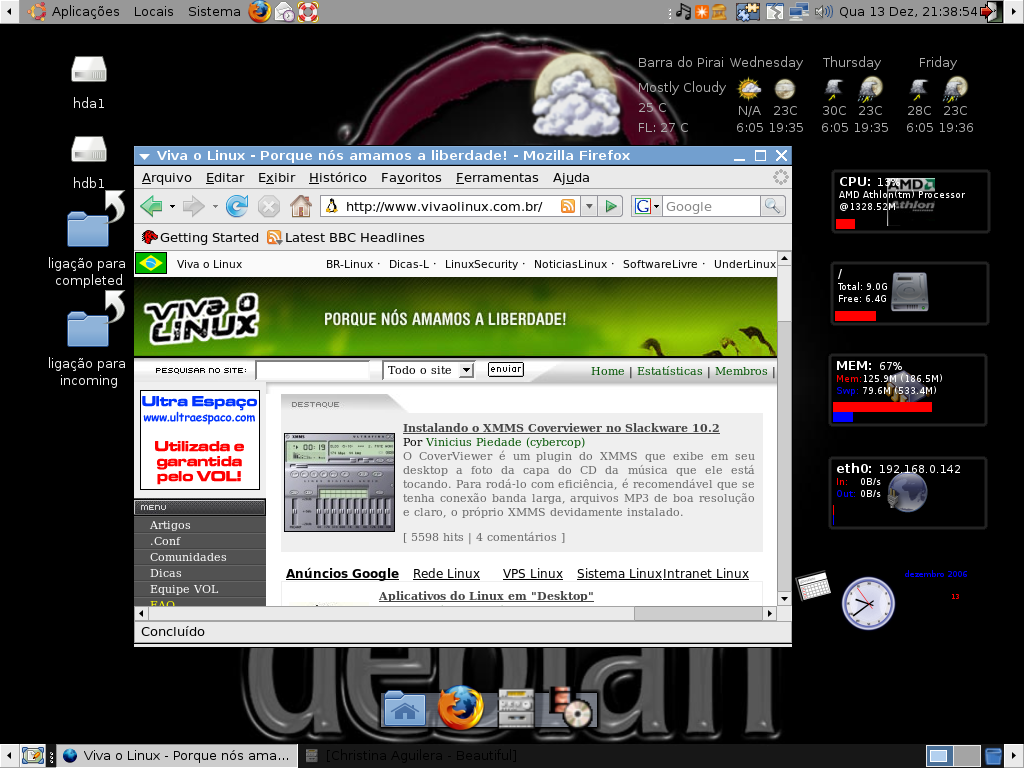Open the Back button history dropdown arrow
Screen dimensions: 1024x768
click(172, 206)
